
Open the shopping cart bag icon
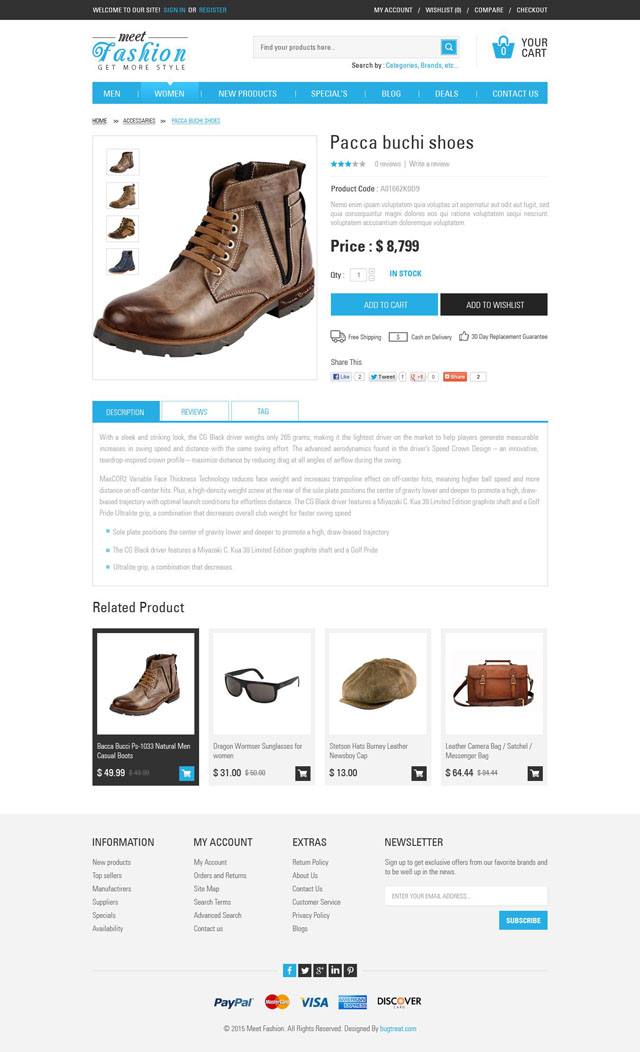(503, 47)
